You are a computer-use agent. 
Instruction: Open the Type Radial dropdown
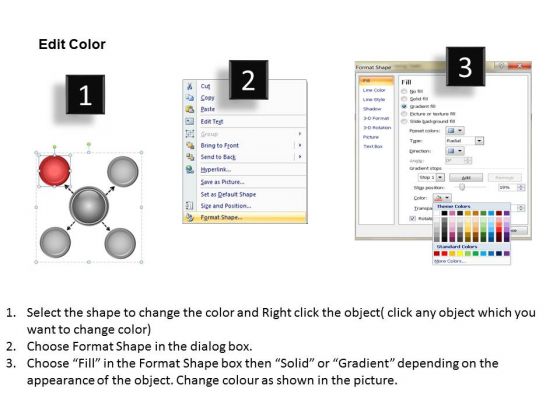click(465, 141)
